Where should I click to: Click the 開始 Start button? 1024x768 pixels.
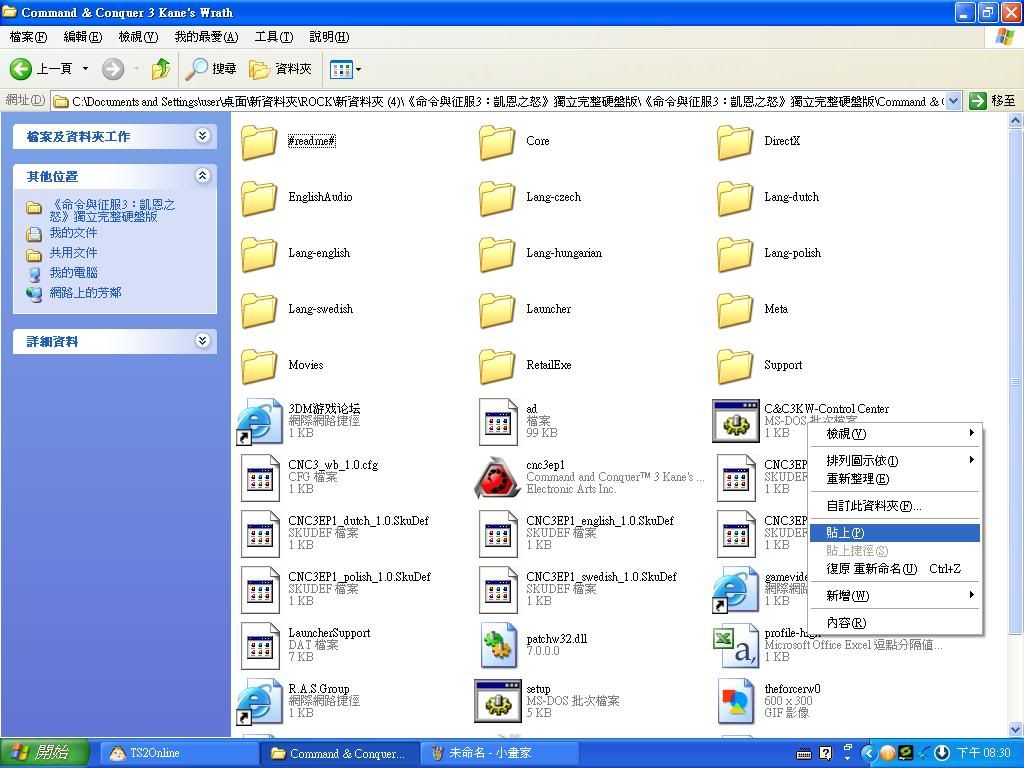[x=40, y=753]
